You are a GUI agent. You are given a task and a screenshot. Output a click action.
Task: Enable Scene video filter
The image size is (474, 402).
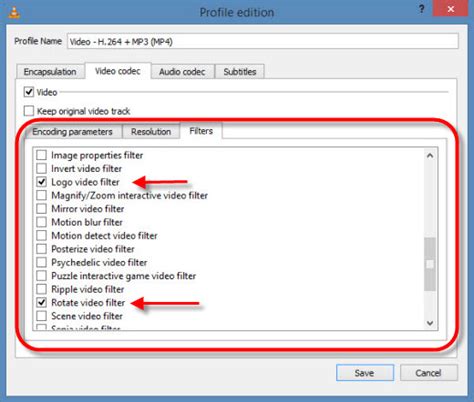pyautogui.click(x=41, y=316)
